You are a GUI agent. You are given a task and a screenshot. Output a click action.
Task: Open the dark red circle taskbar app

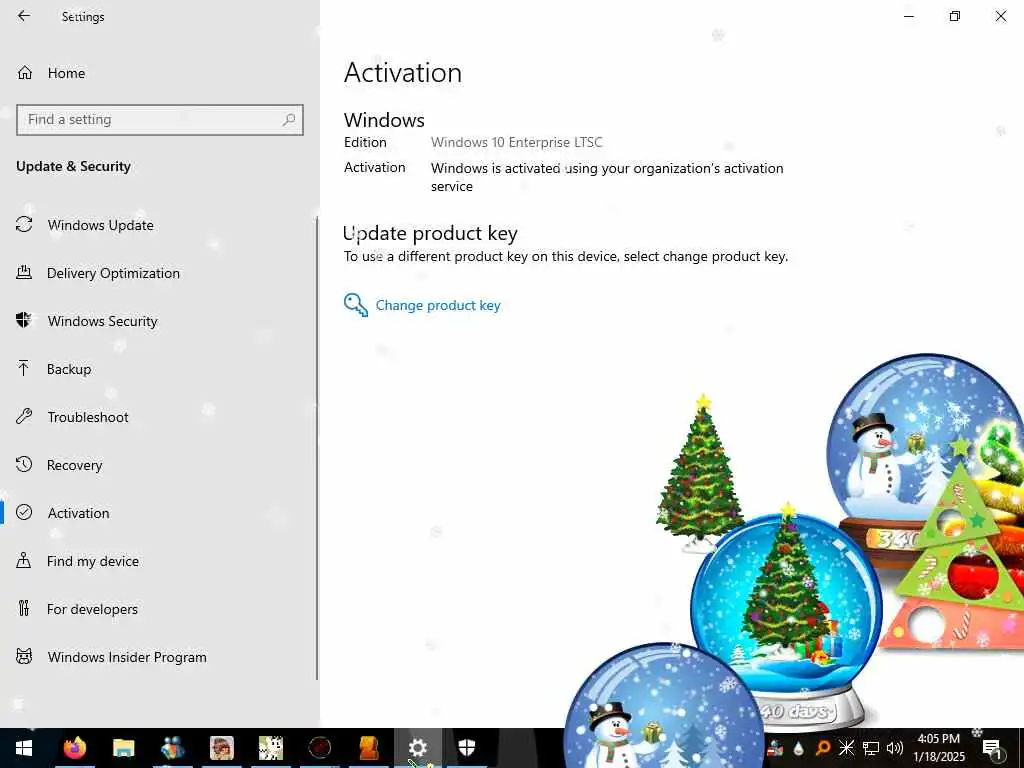tap(320, 748)
